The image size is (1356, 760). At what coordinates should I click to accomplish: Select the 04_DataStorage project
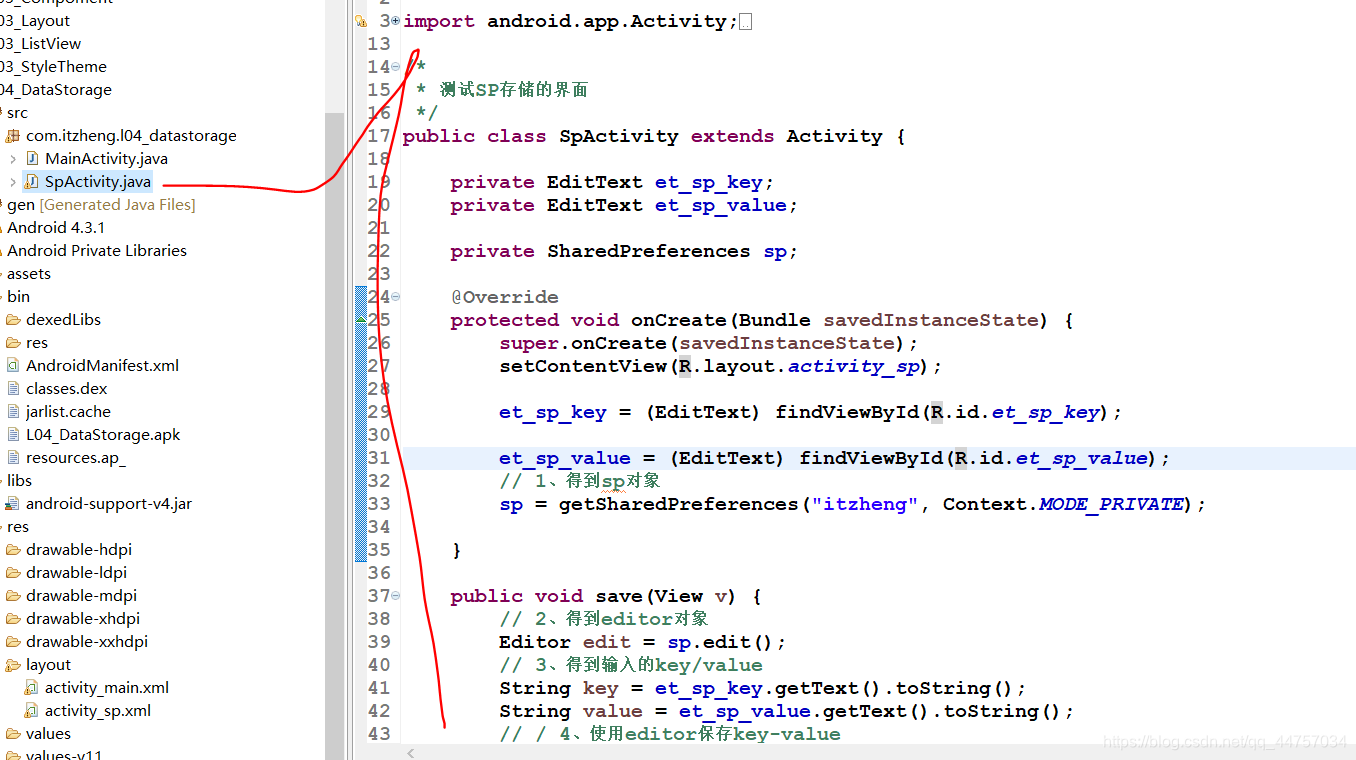[56, 90]
